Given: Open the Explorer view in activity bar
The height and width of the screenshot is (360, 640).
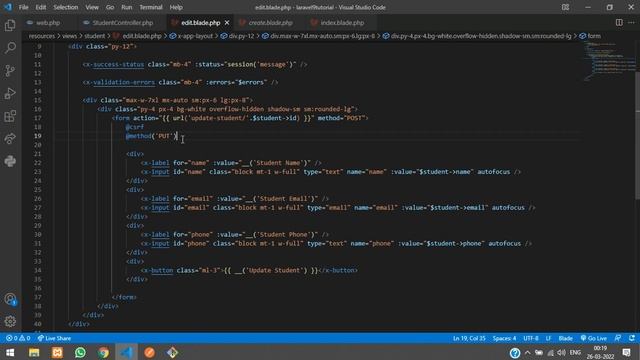Looking at the screenshot, I should coord(10,25).
